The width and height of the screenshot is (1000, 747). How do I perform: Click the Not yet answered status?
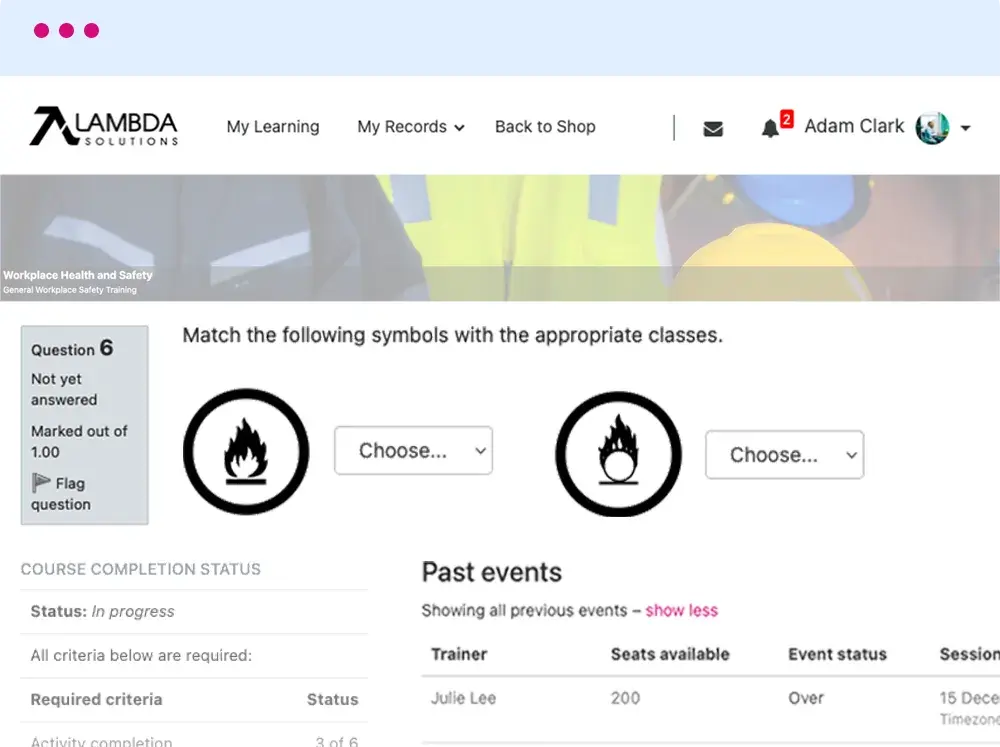[64, 389]
